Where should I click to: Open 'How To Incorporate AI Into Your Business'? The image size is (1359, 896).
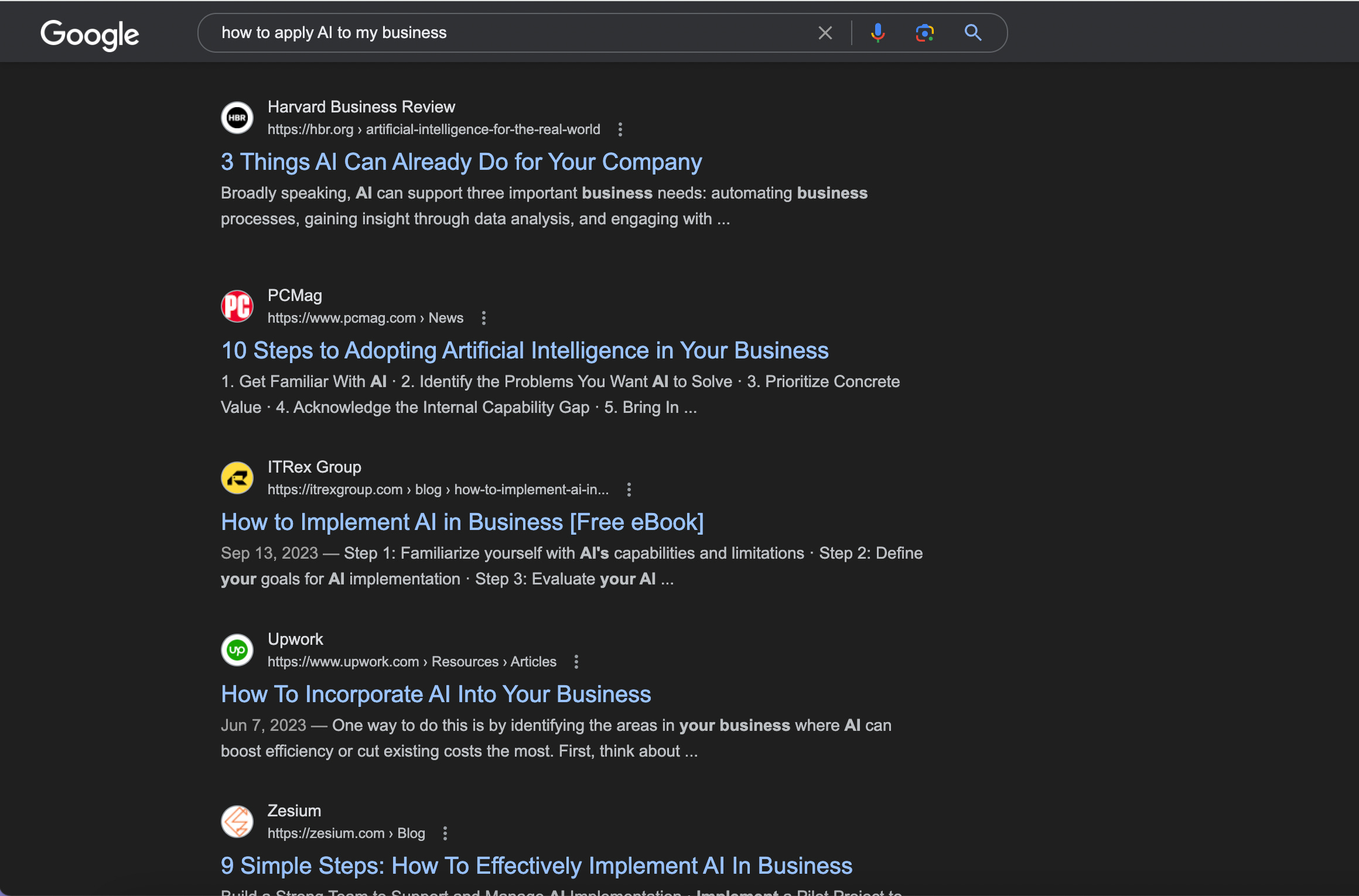(x=436, y=695)
